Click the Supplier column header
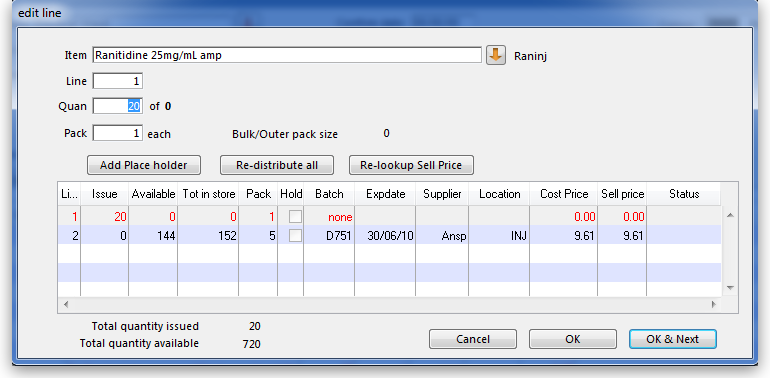The width and height of the screenshot is (770, 378). 442,194
